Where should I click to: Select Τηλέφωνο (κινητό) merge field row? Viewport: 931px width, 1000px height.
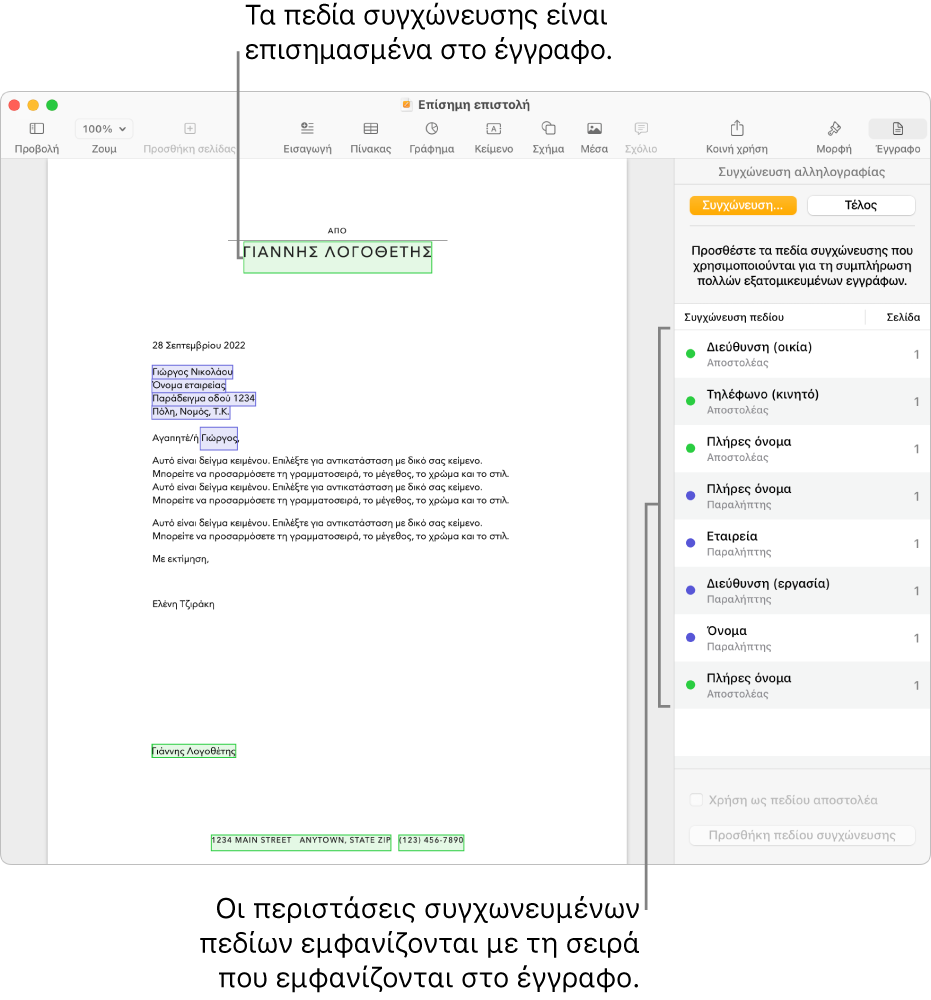pyautogui.click(x=802, y=401)
